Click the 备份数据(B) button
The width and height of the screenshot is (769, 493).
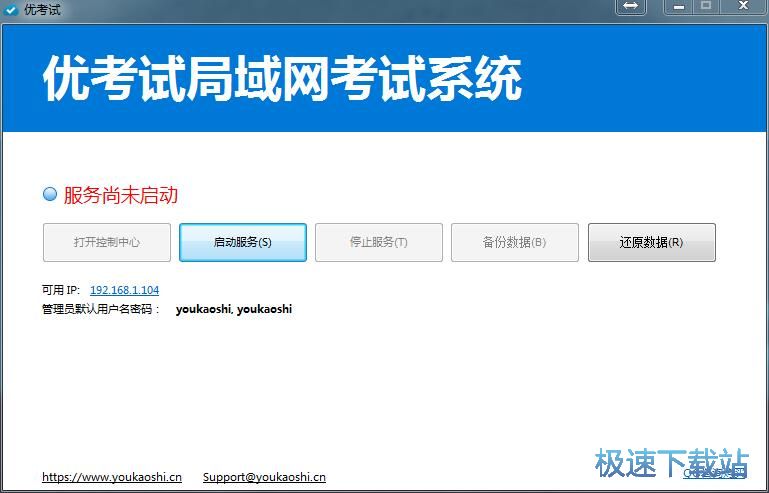click(x=514, y=242)
